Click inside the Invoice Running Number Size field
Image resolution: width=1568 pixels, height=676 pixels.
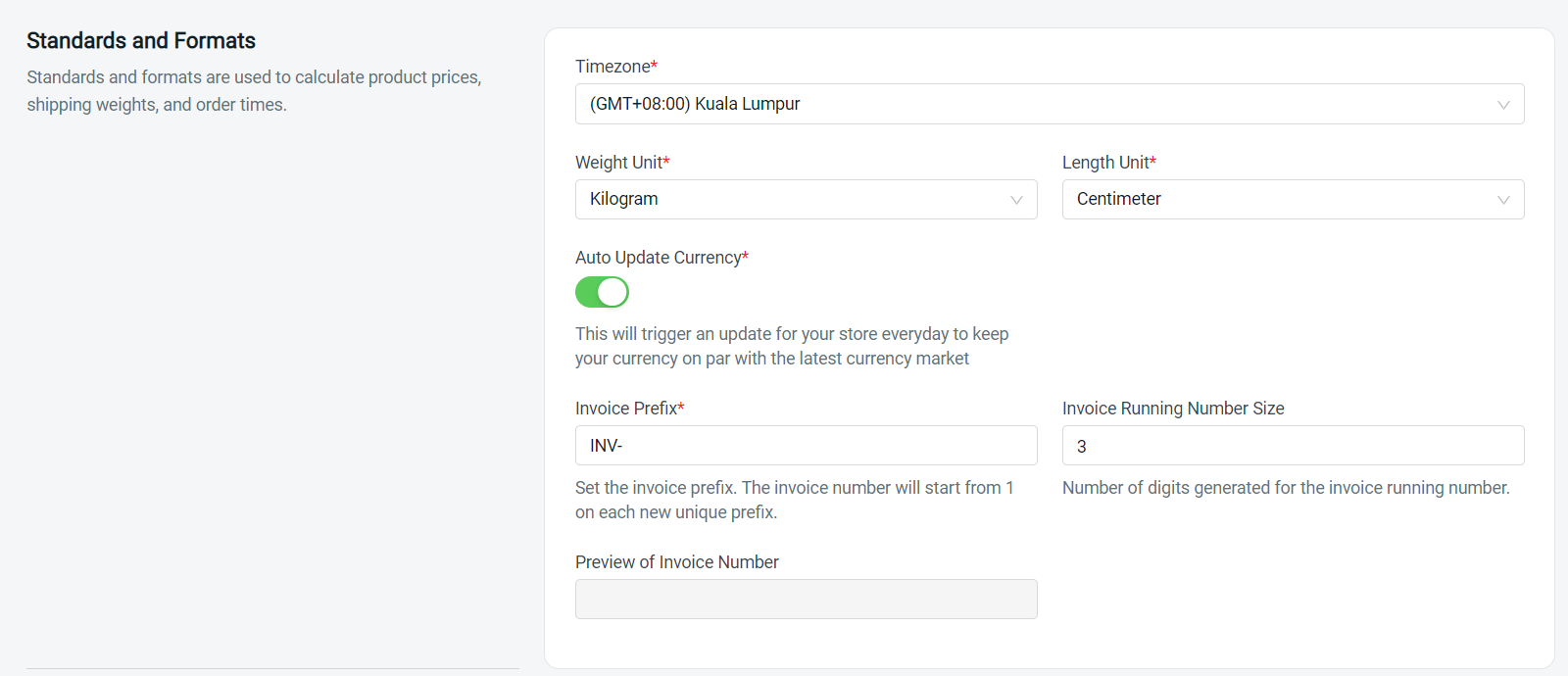tap(1293, 445)
